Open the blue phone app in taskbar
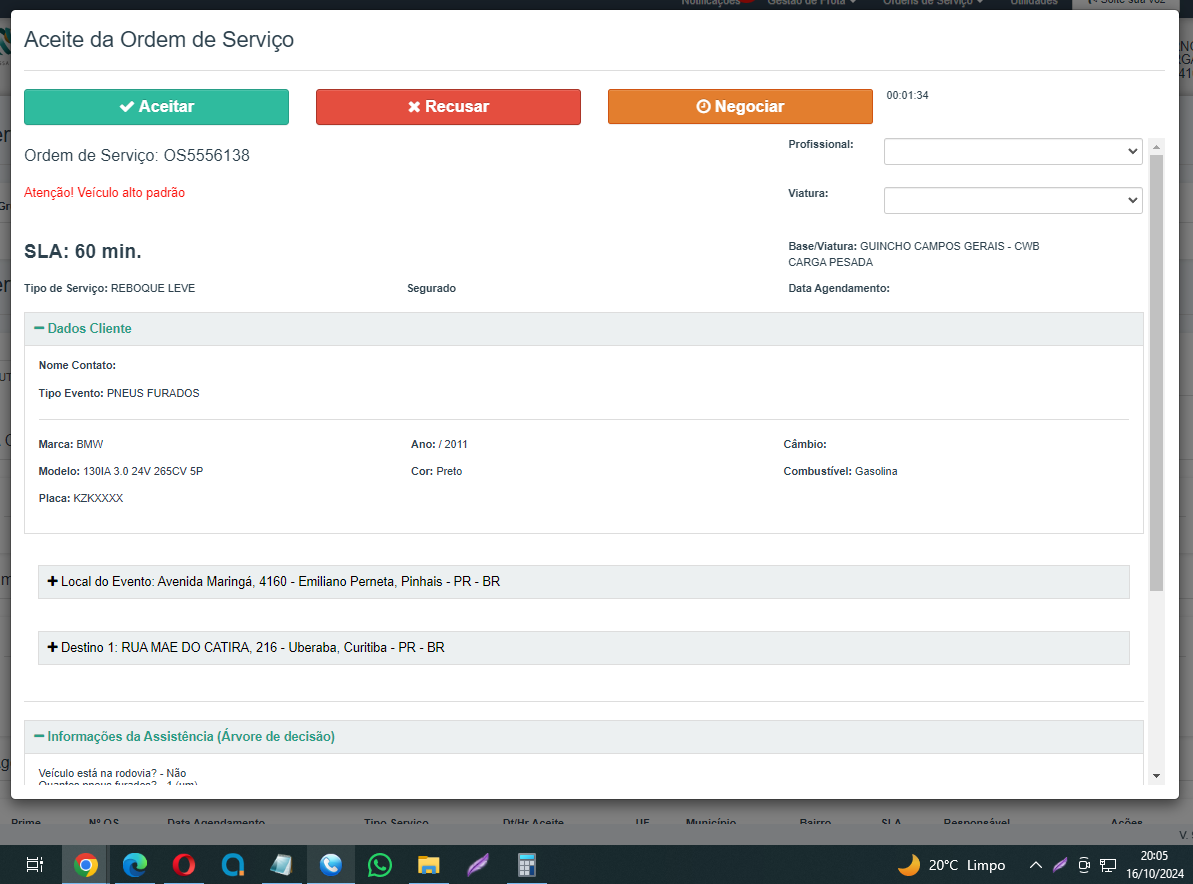 [x=331, y=865]
